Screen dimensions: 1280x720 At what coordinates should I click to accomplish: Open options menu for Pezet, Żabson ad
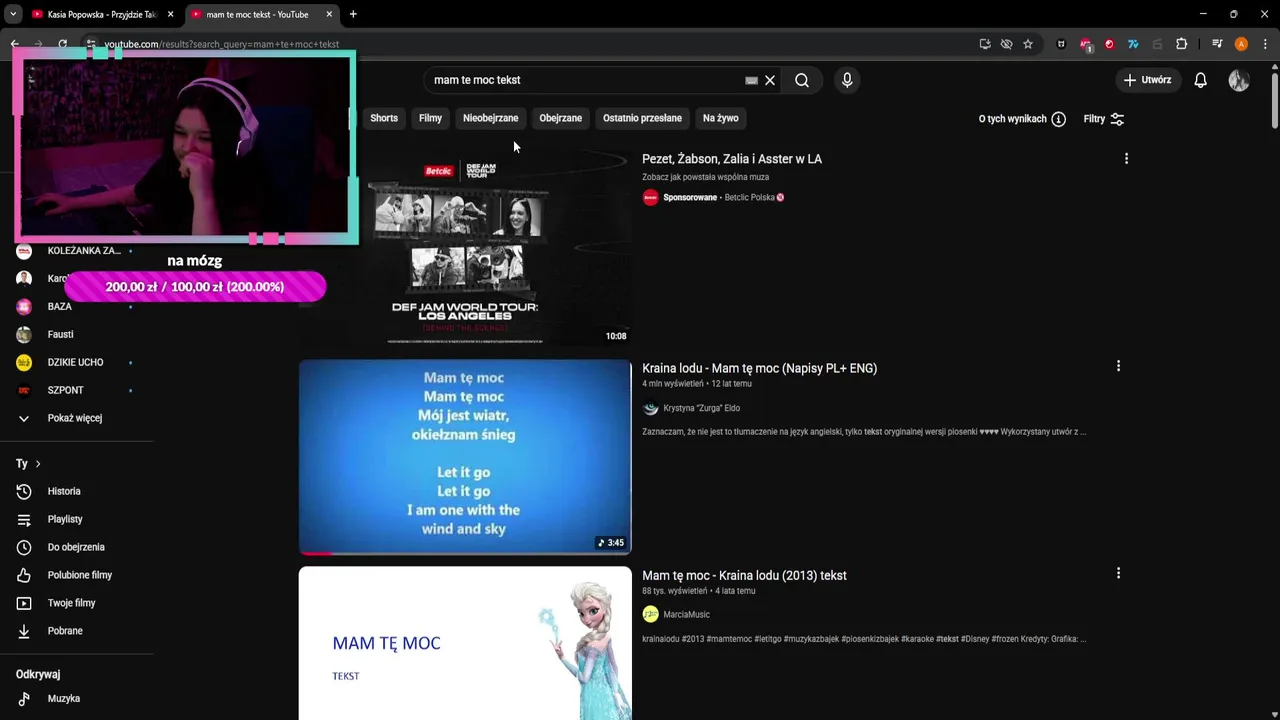click(1126, 158)
